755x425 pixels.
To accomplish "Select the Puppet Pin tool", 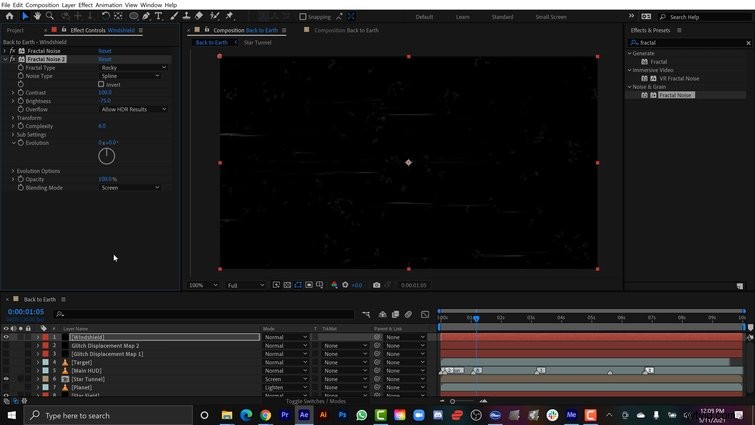I will [x=229, y=16].
